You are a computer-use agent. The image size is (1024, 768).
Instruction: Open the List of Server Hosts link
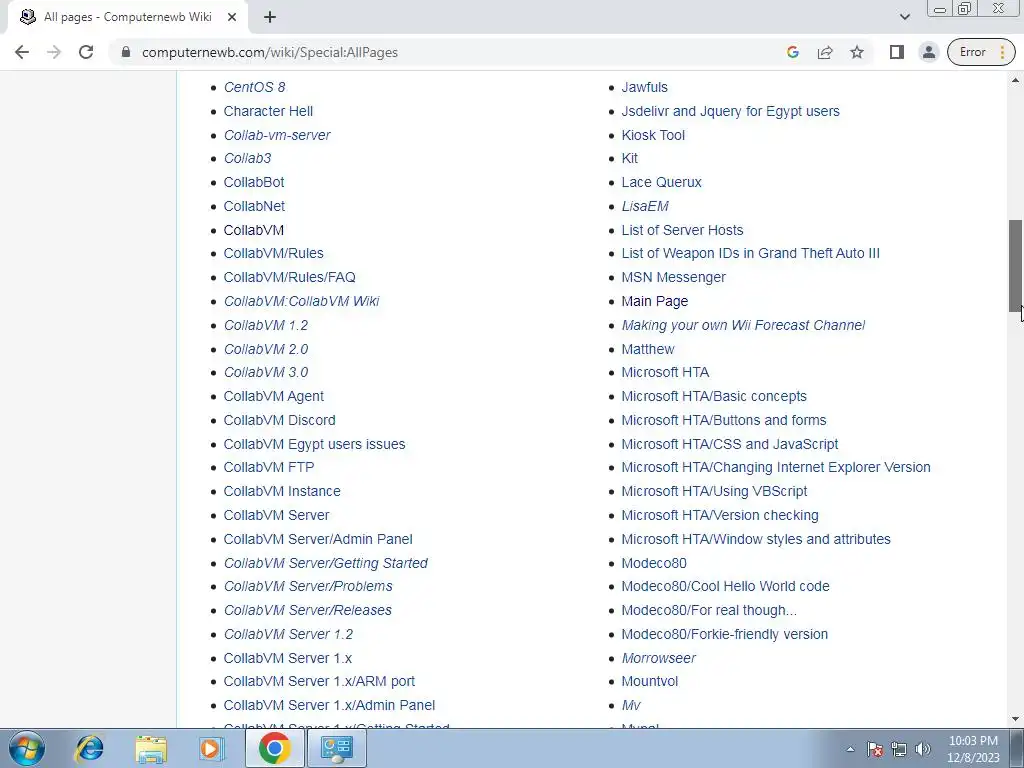tap(682, 230)
